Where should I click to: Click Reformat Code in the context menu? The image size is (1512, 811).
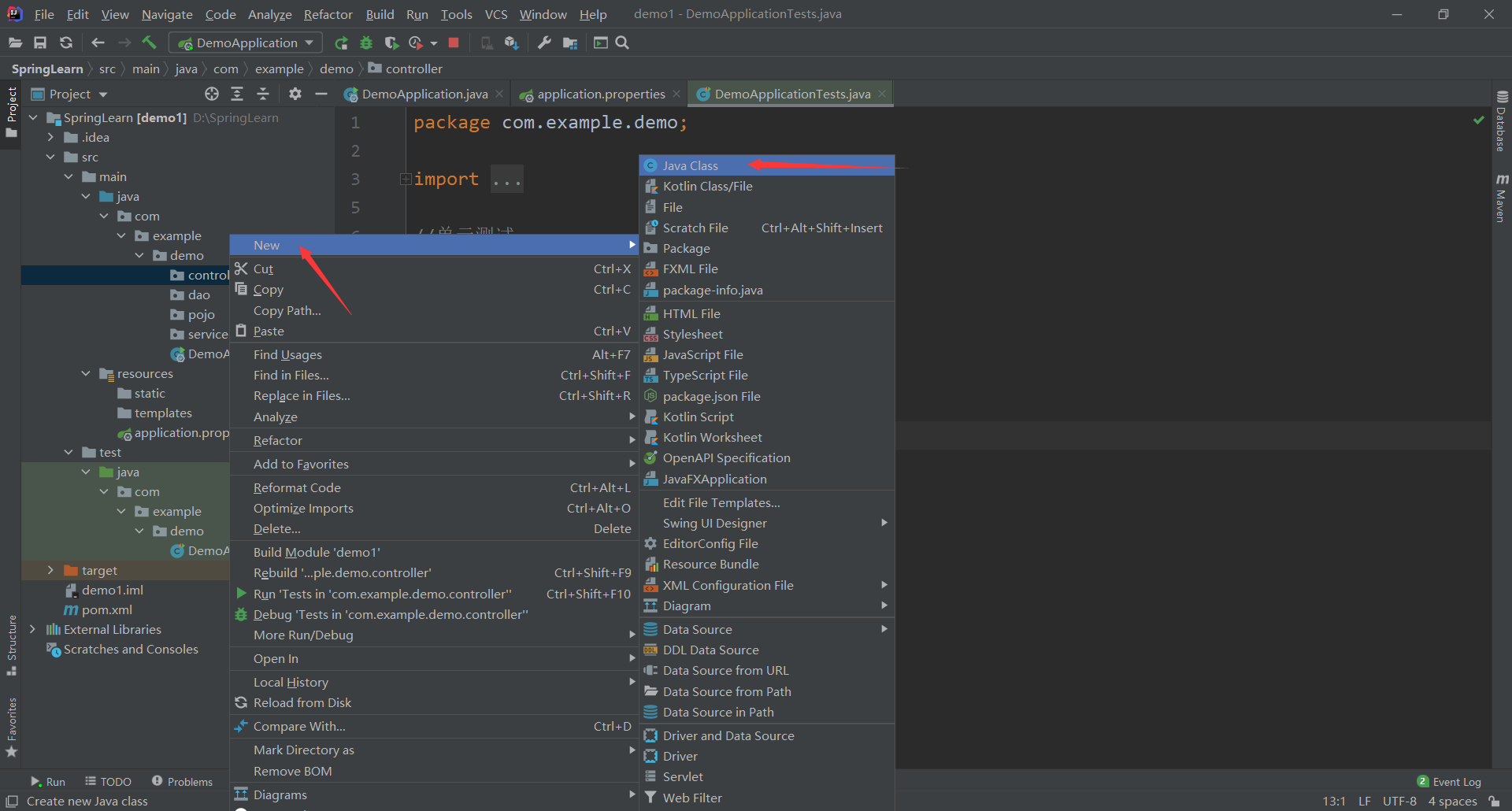click(x=433, y=487)
